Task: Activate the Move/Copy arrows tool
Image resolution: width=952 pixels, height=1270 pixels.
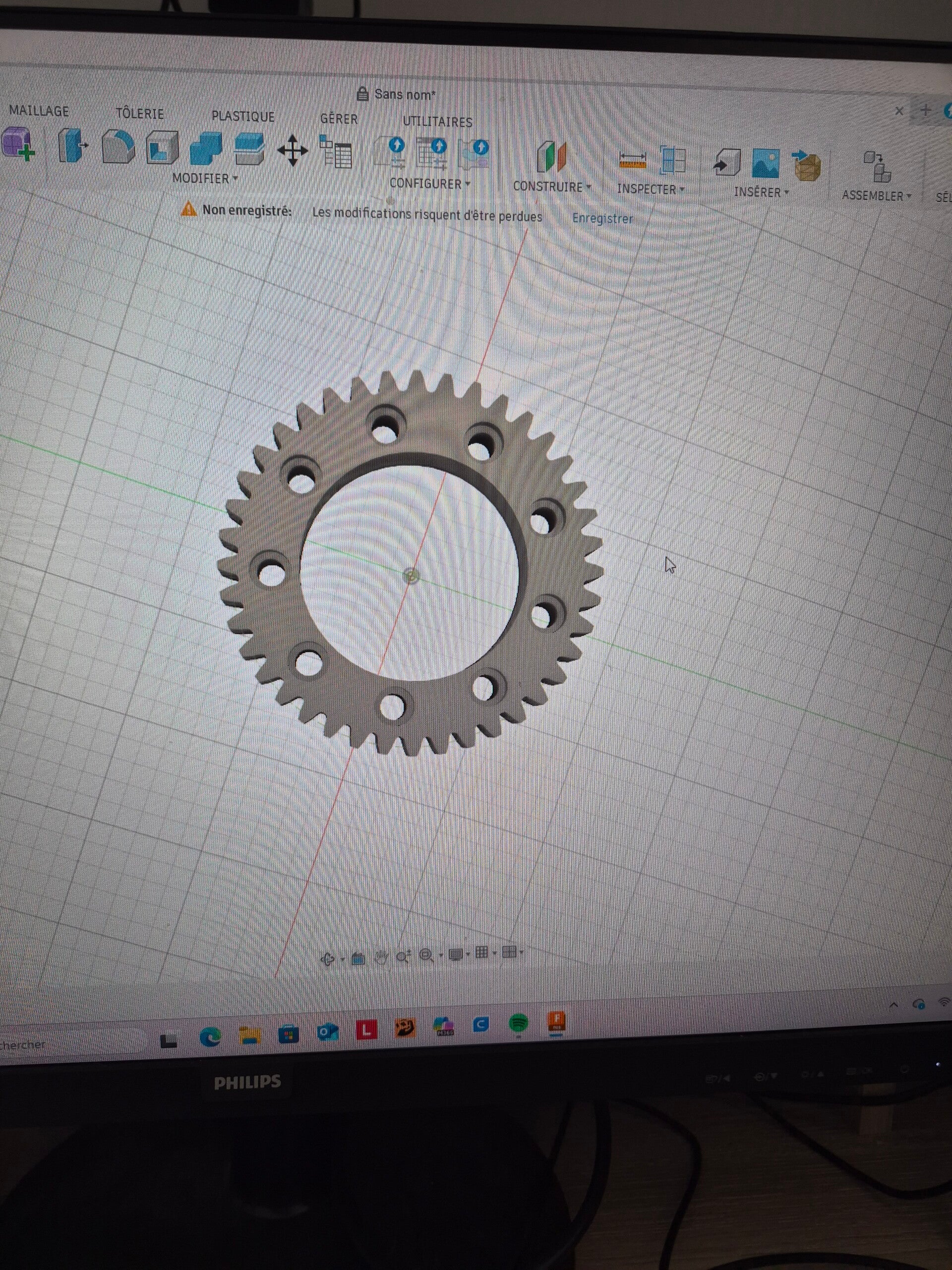Action: pos(293,150)
